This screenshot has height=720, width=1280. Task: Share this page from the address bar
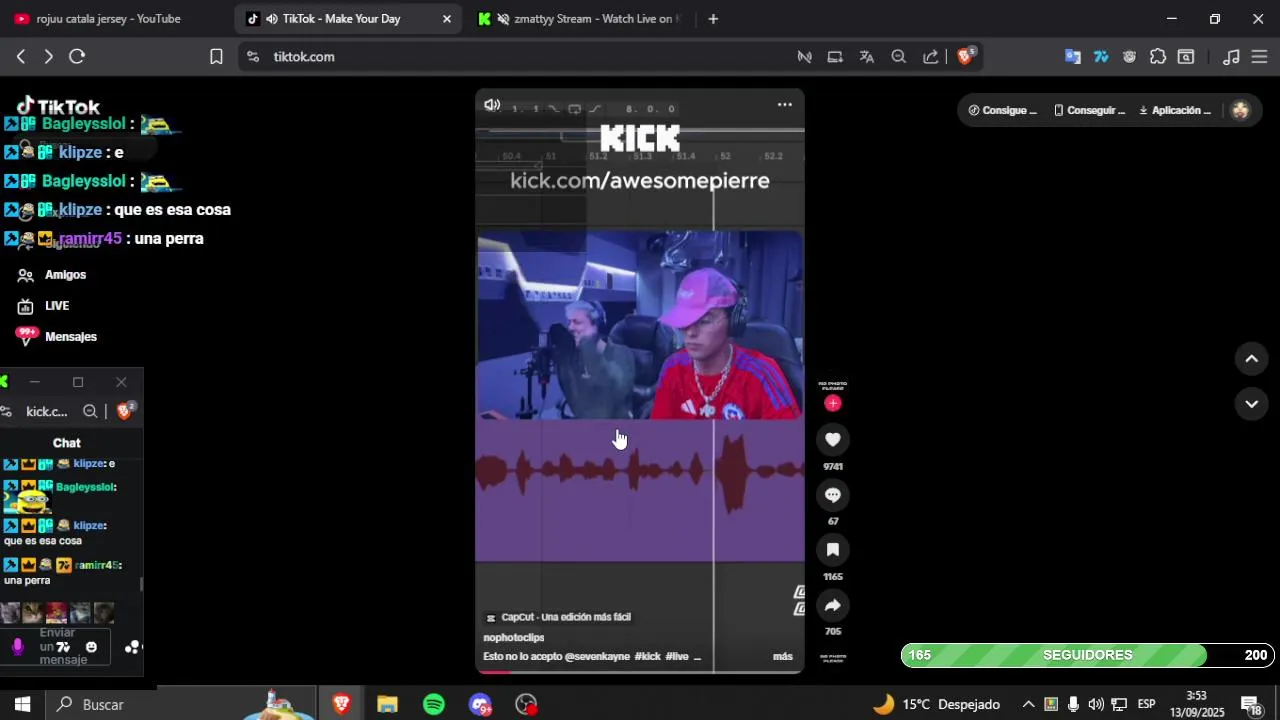click(931, 57)
